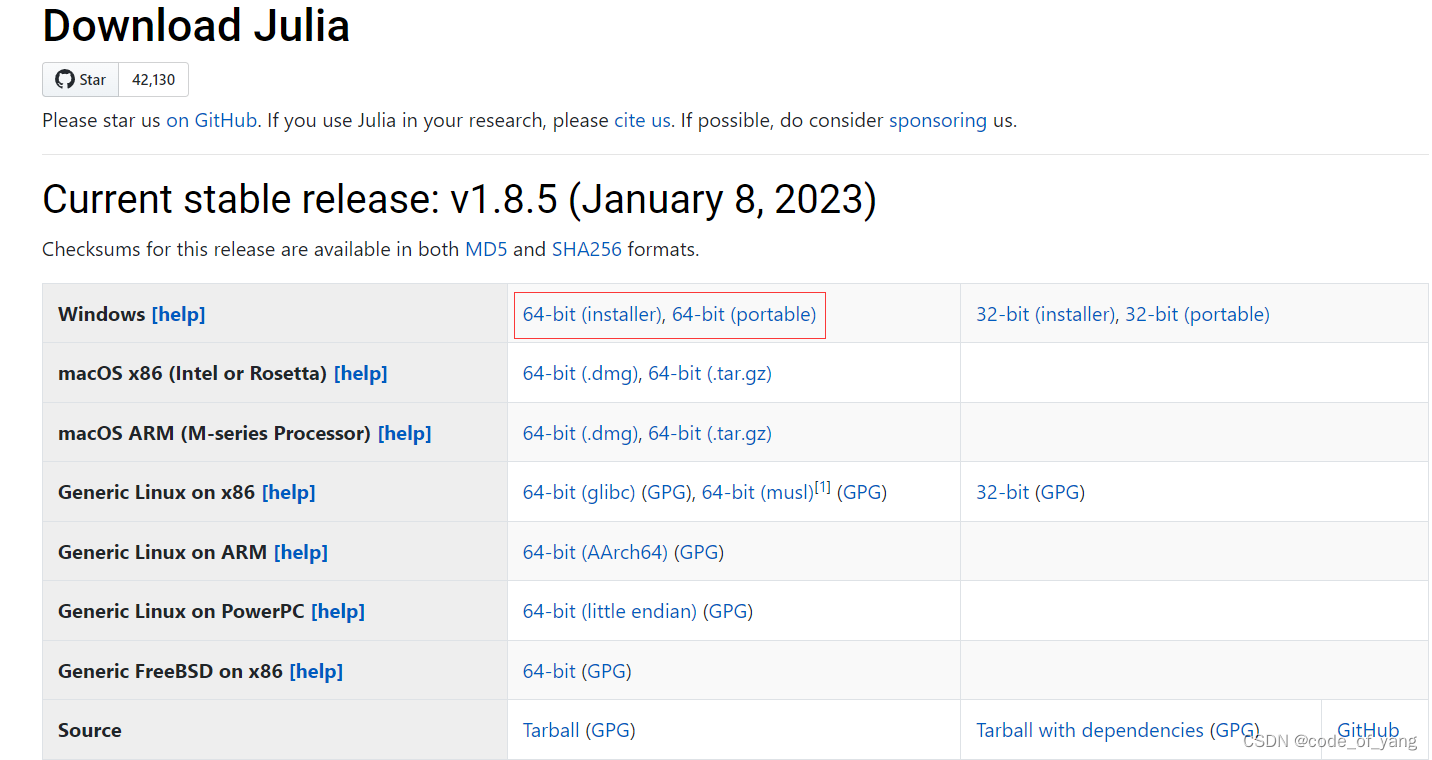Open the 'sponsoring' link
The height and width of the screenshot is (760, 1432).
pyautogui.click(x=938, y=120)
